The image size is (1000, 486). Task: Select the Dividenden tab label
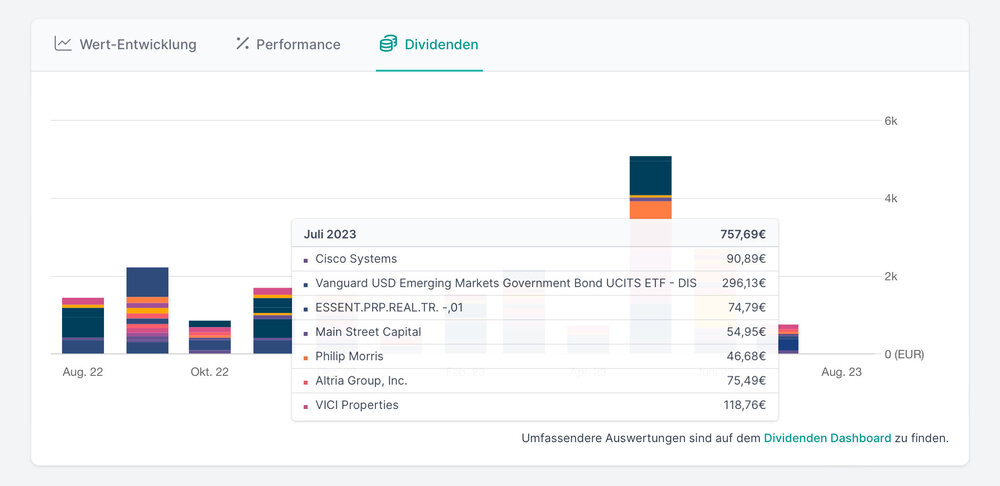click(441, 44)
